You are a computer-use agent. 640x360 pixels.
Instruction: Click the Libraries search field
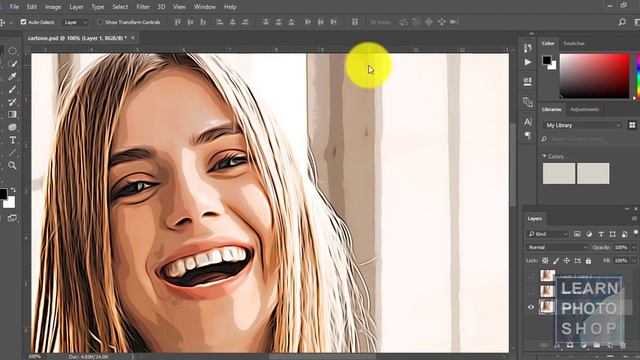(x=587, y=139)
